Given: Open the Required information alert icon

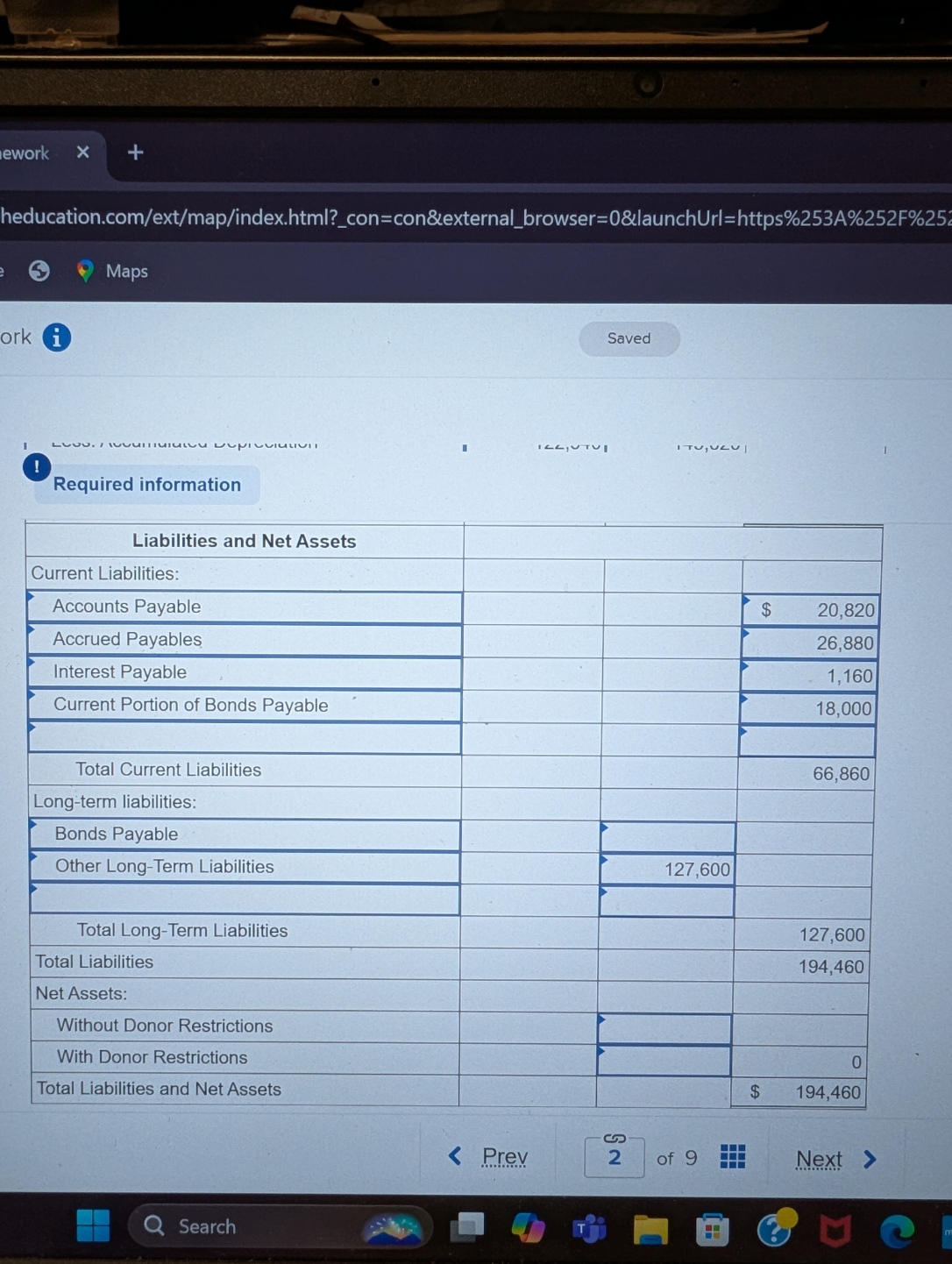Looking at the screenshot, I should [x=37, y=466].
